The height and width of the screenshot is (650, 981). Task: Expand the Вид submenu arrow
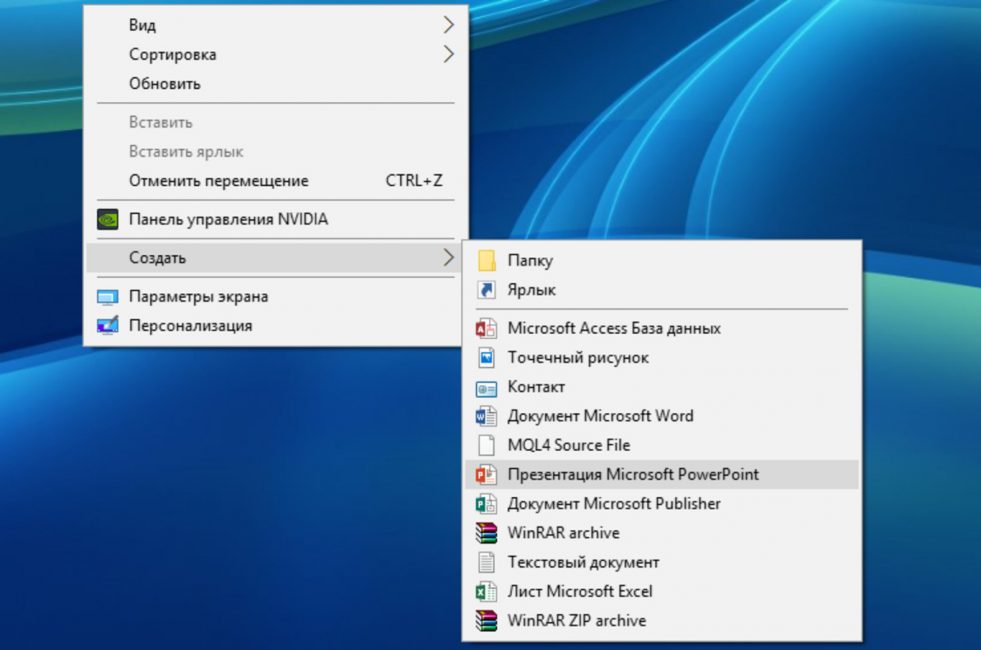[x=448, y=25]
